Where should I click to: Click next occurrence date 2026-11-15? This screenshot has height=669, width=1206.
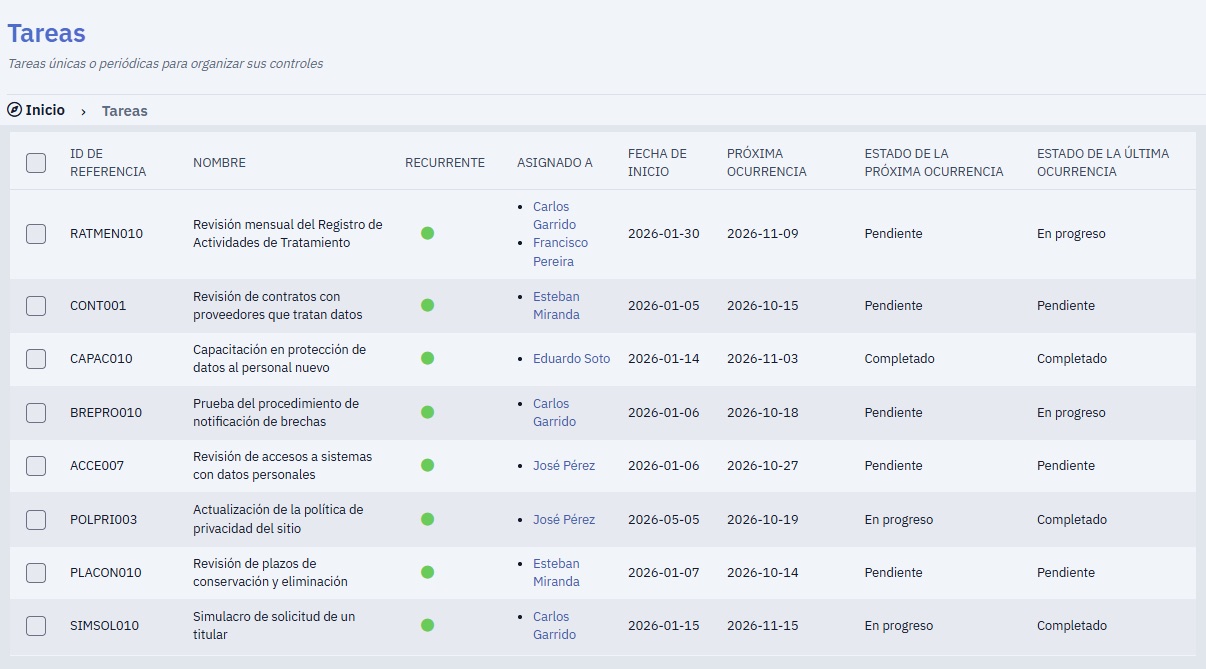point(763,625)
